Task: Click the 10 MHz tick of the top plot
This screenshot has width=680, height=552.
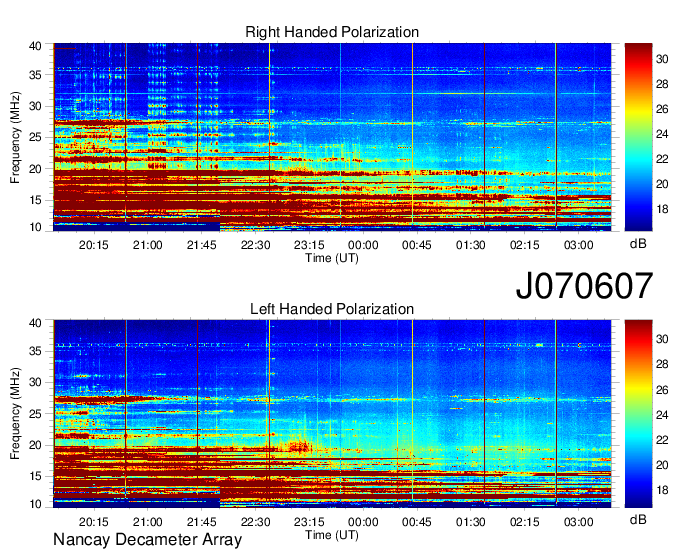Action: [x=35, y=227]
